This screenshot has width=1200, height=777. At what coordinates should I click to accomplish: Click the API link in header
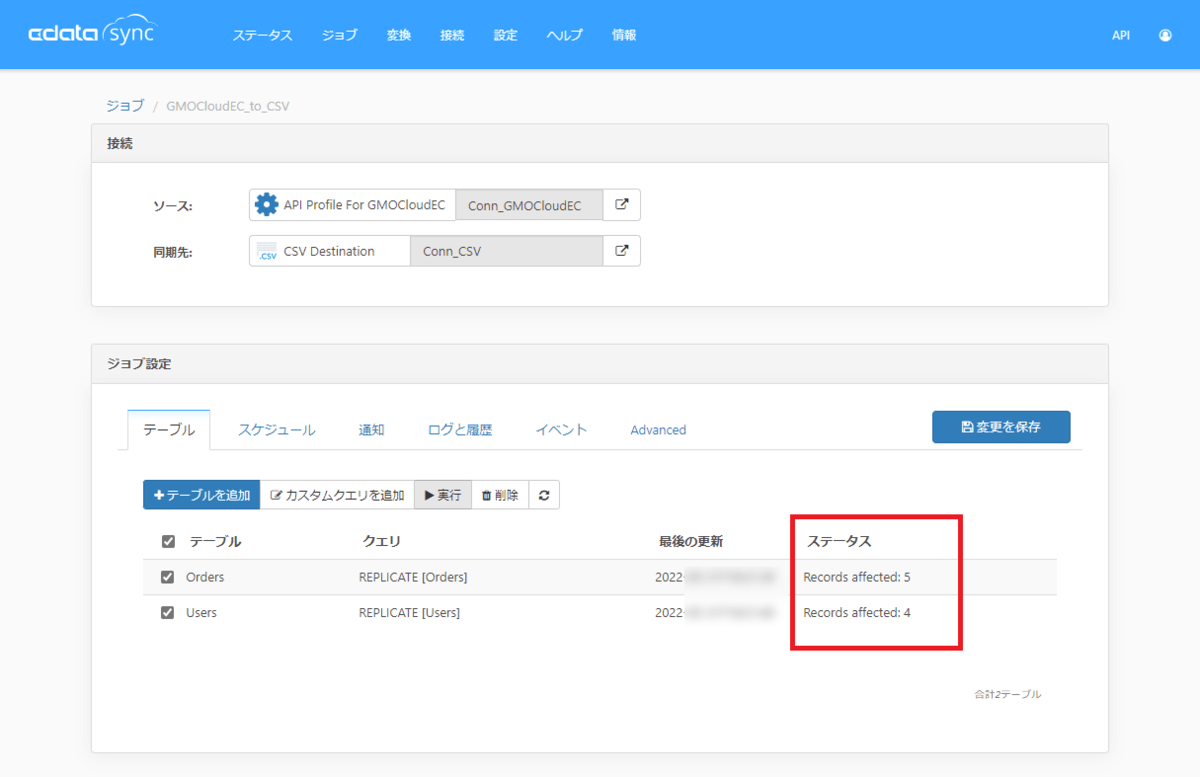(x=1121, y=35)
